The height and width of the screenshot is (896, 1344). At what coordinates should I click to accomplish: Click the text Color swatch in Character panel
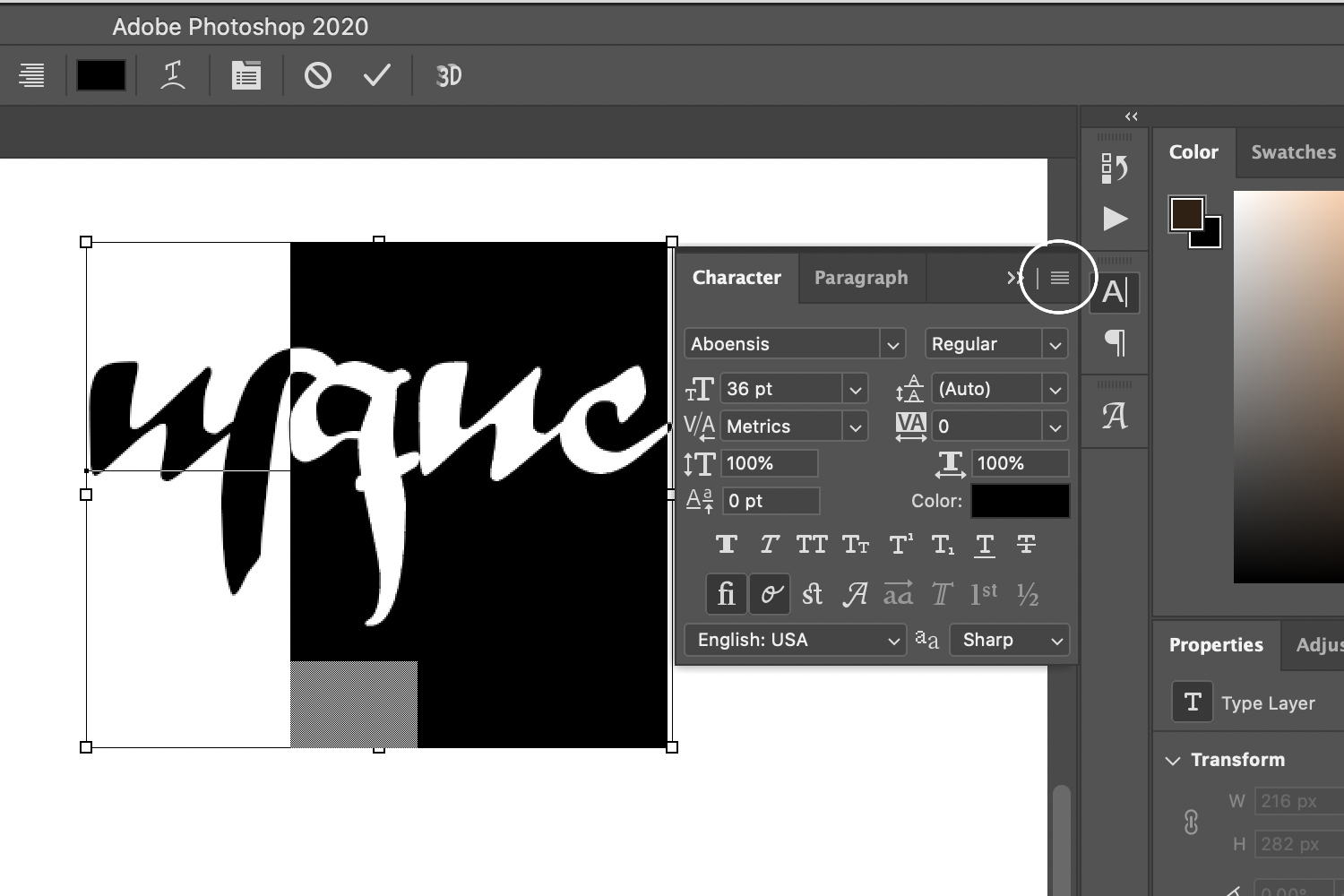(x=1020, y=501)
